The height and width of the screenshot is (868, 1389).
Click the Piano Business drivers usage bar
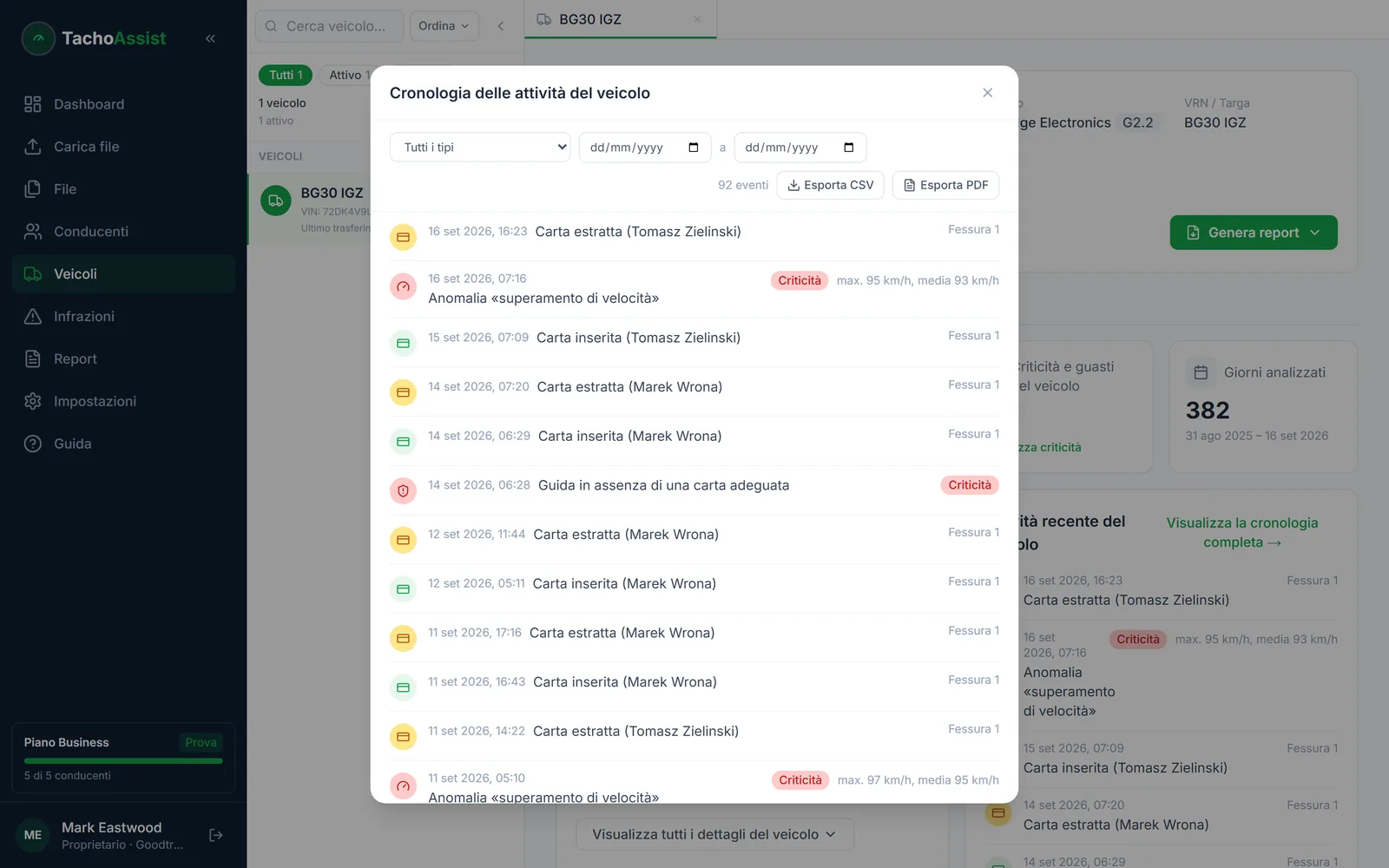123,761
